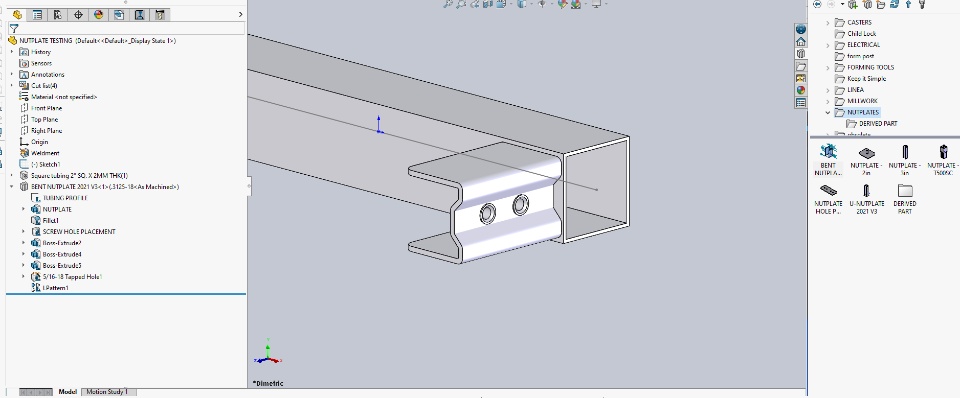
Task: Select the Sensors folder icon
Action: pos(24,63)
